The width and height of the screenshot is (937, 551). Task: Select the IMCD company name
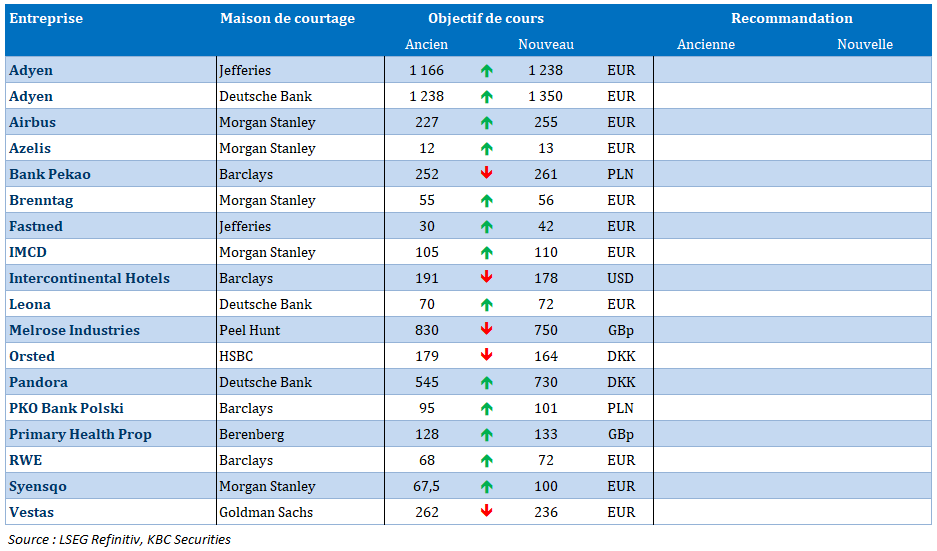point(27,252)
